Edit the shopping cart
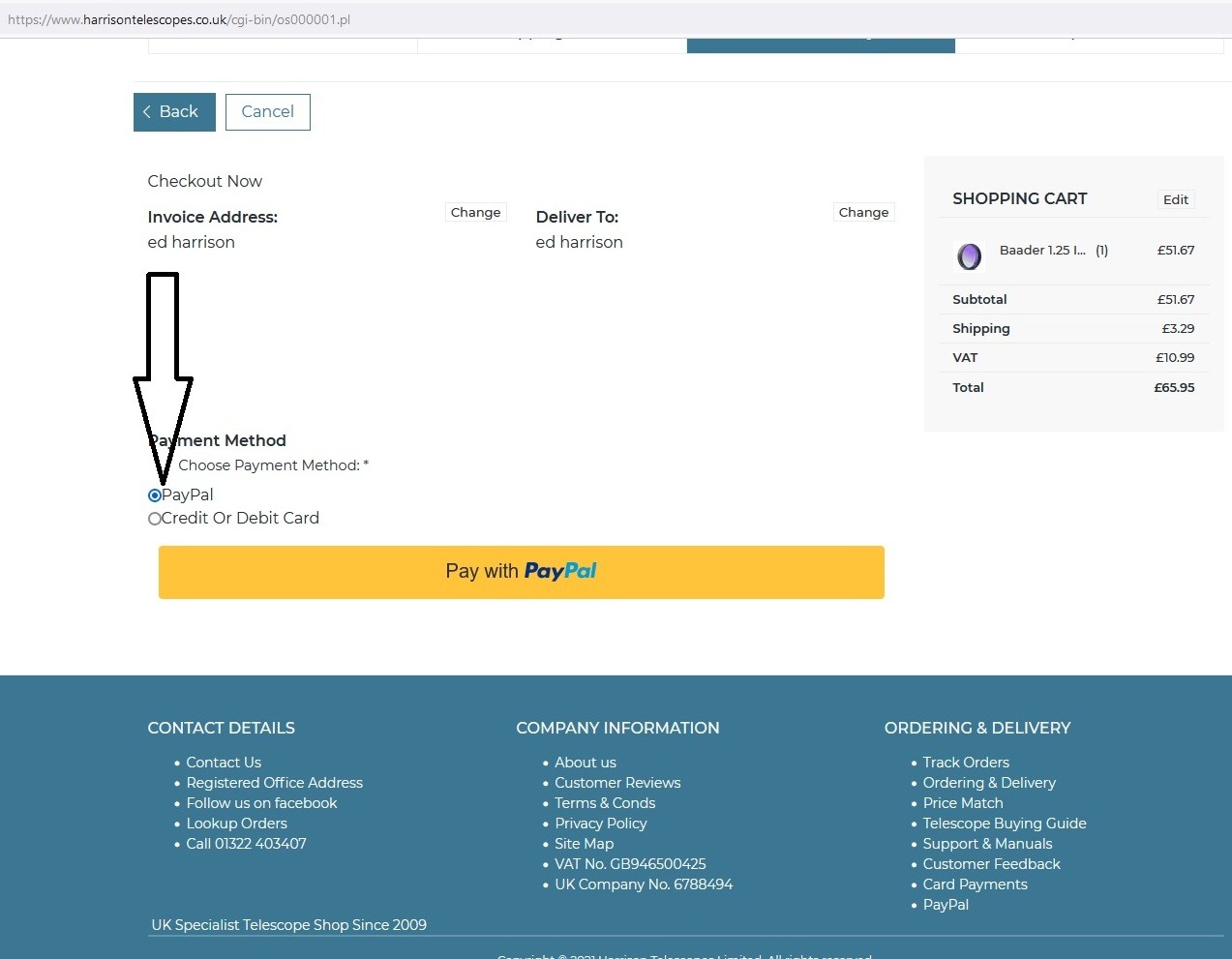 tap(1175, 200)
